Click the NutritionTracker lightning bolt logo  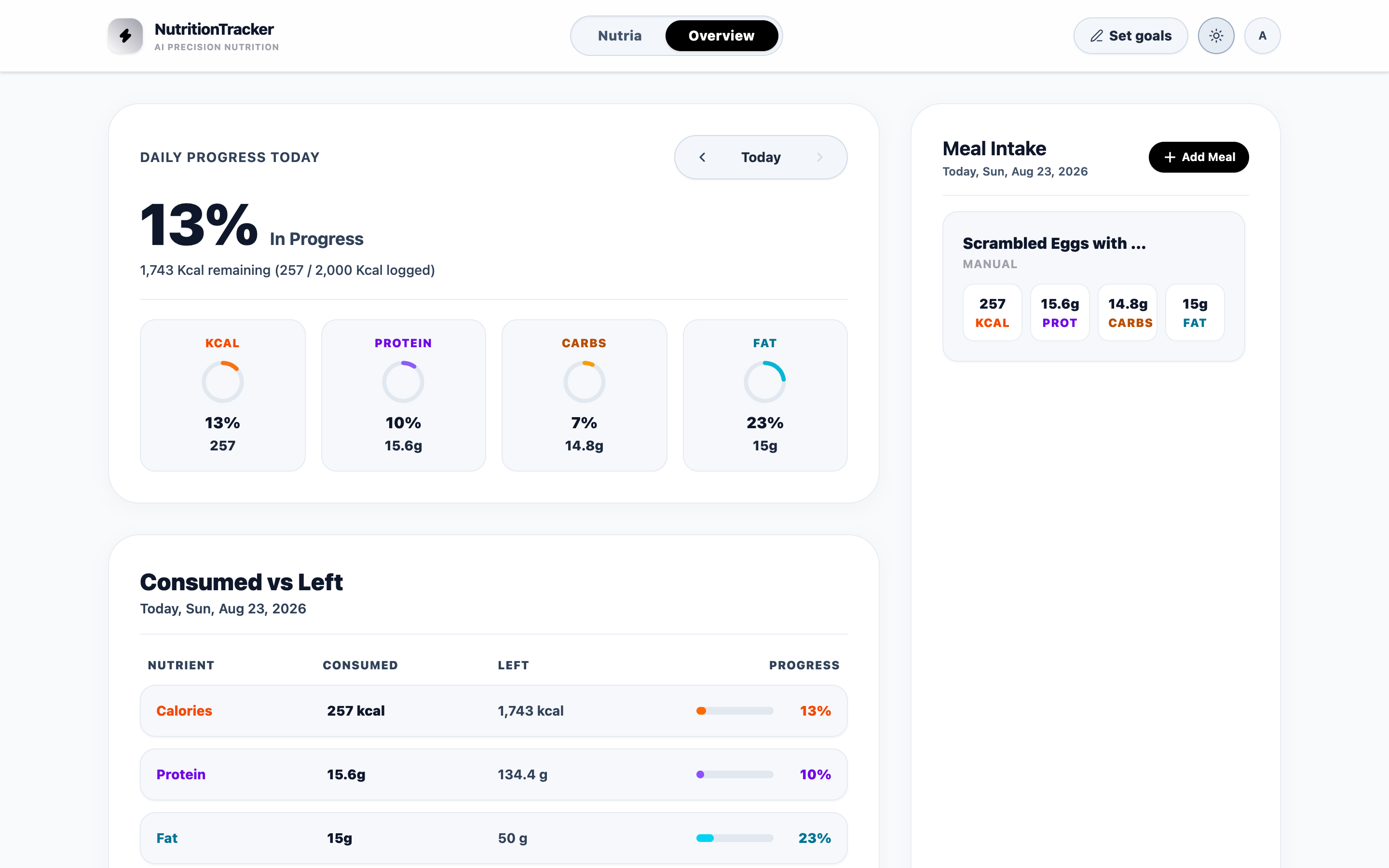(x=125, y=36)
